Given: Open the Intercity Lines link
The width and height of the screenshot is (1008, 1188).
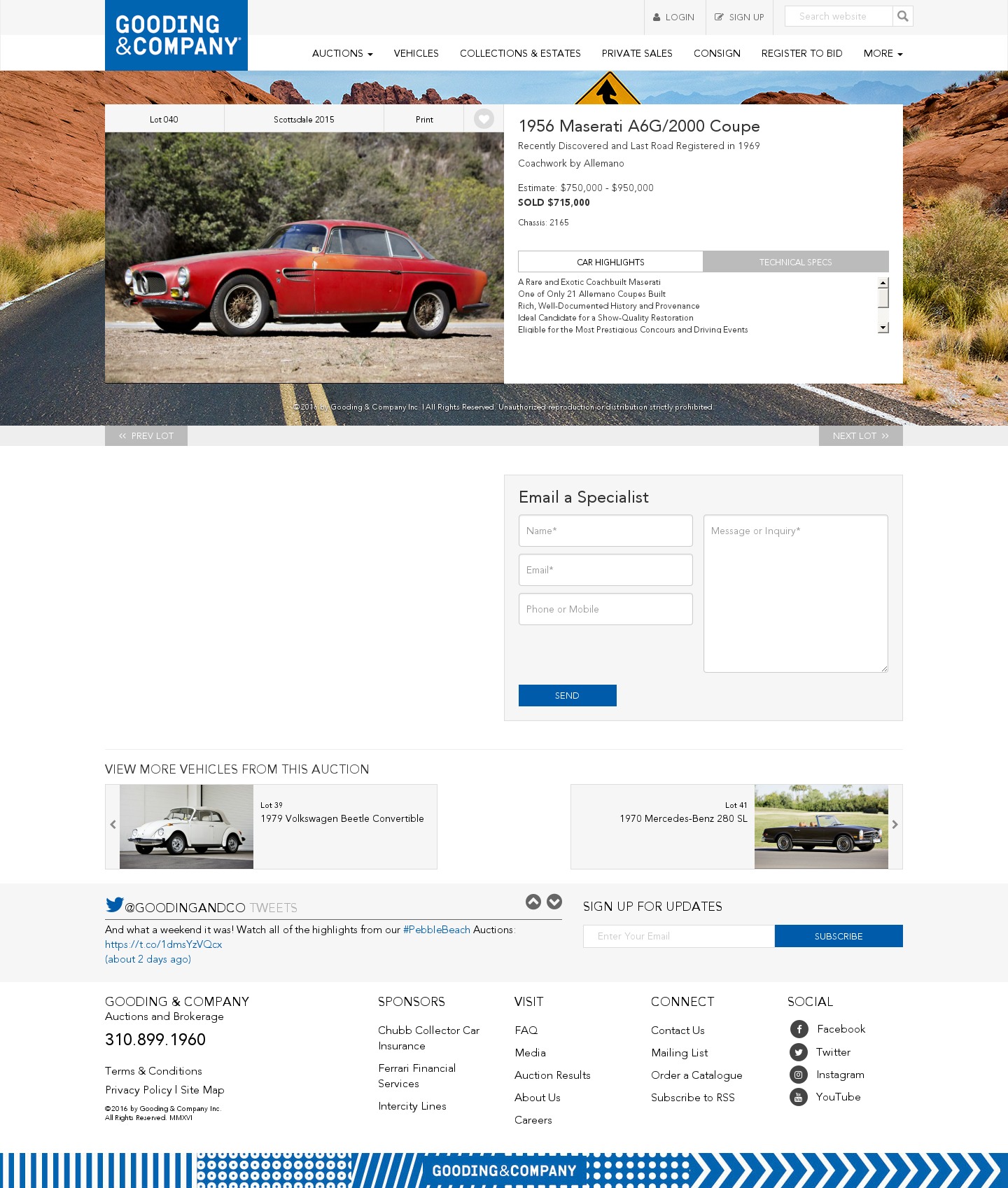Looking at the screenshot, I should click(412, 1106).
